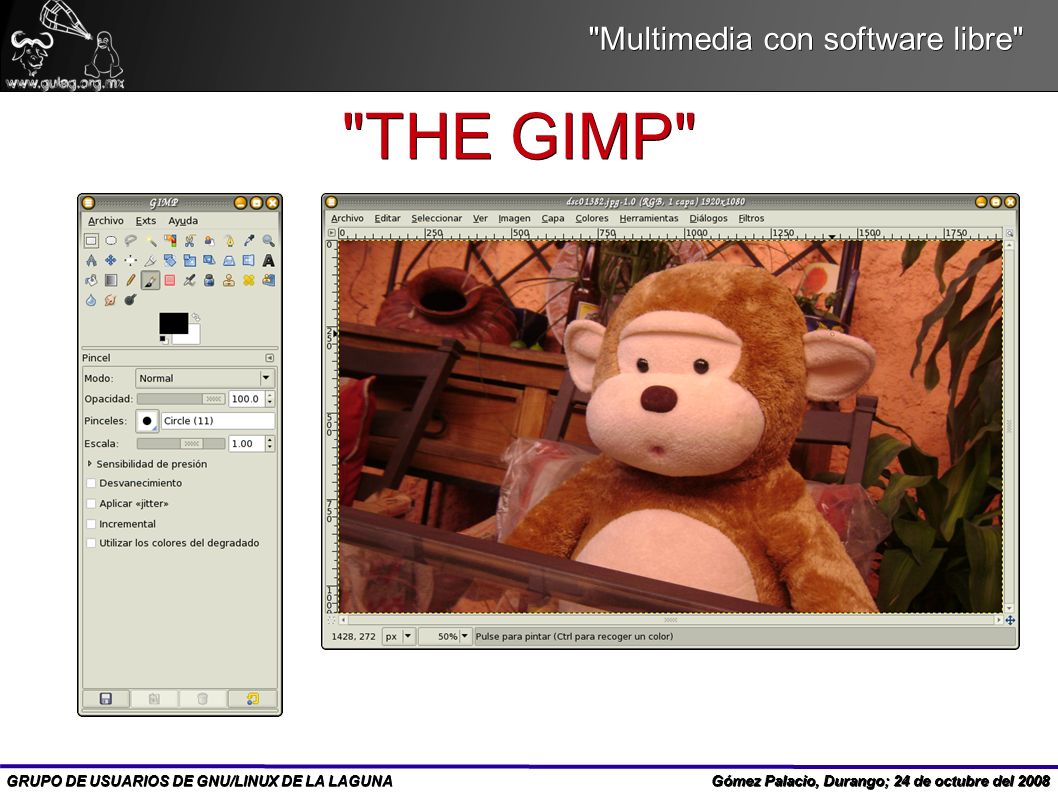Select the Align tool
Image resolution: width=1058 pixels, height=793 pixels.
(130, 261)
